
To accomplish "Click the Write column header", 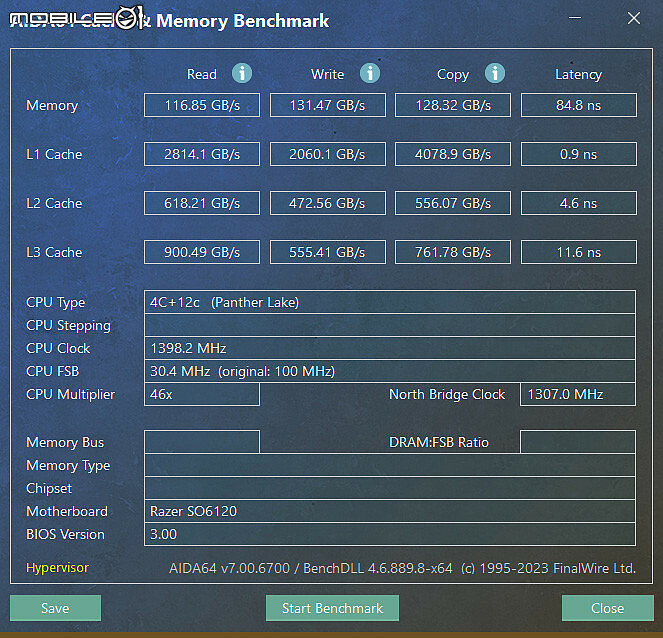I will [327, 74].
